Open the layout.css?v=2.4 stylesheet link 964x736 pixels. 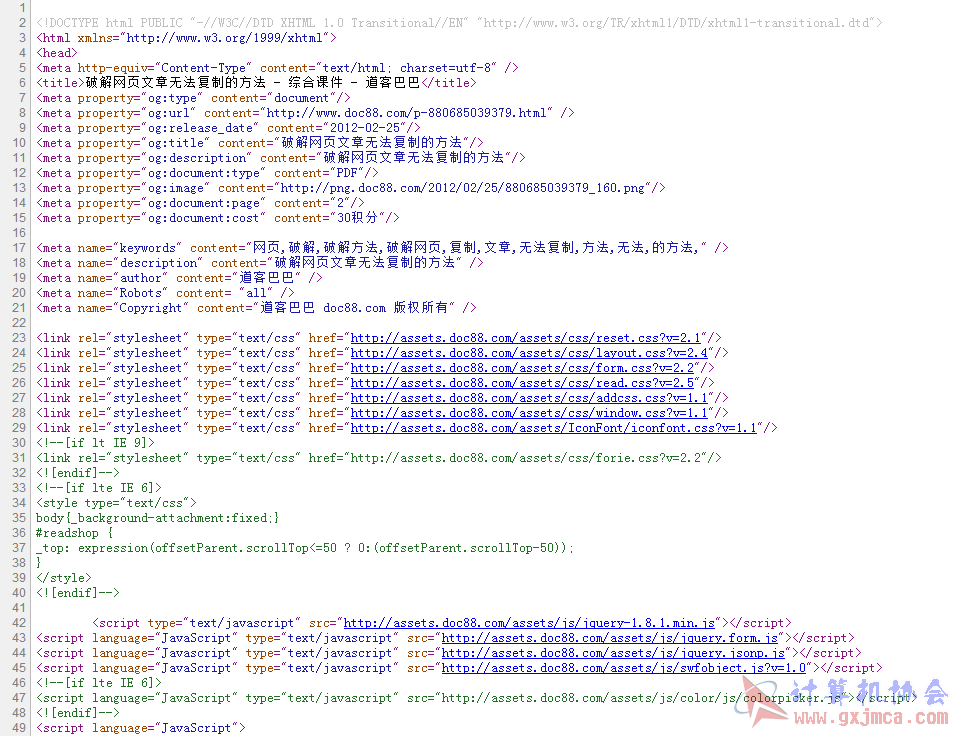(x=529, y=353)
